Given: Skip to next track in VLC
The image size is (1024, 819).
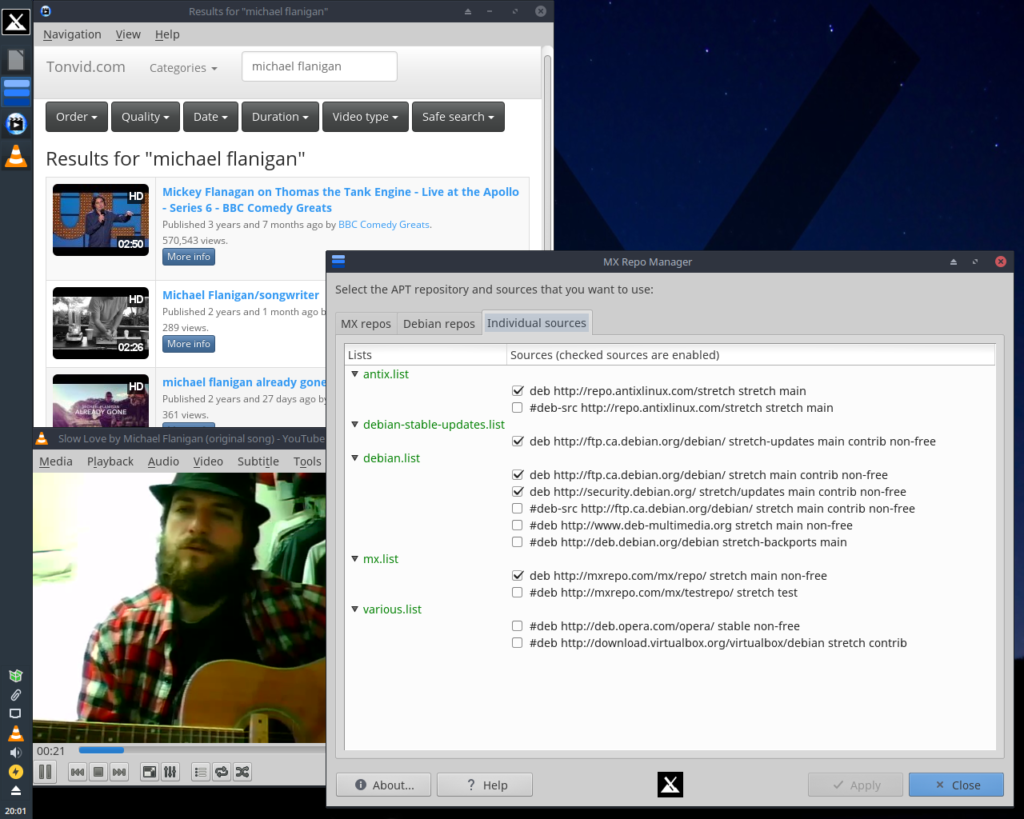Looking at the screenshot, I should click(119, 772).
